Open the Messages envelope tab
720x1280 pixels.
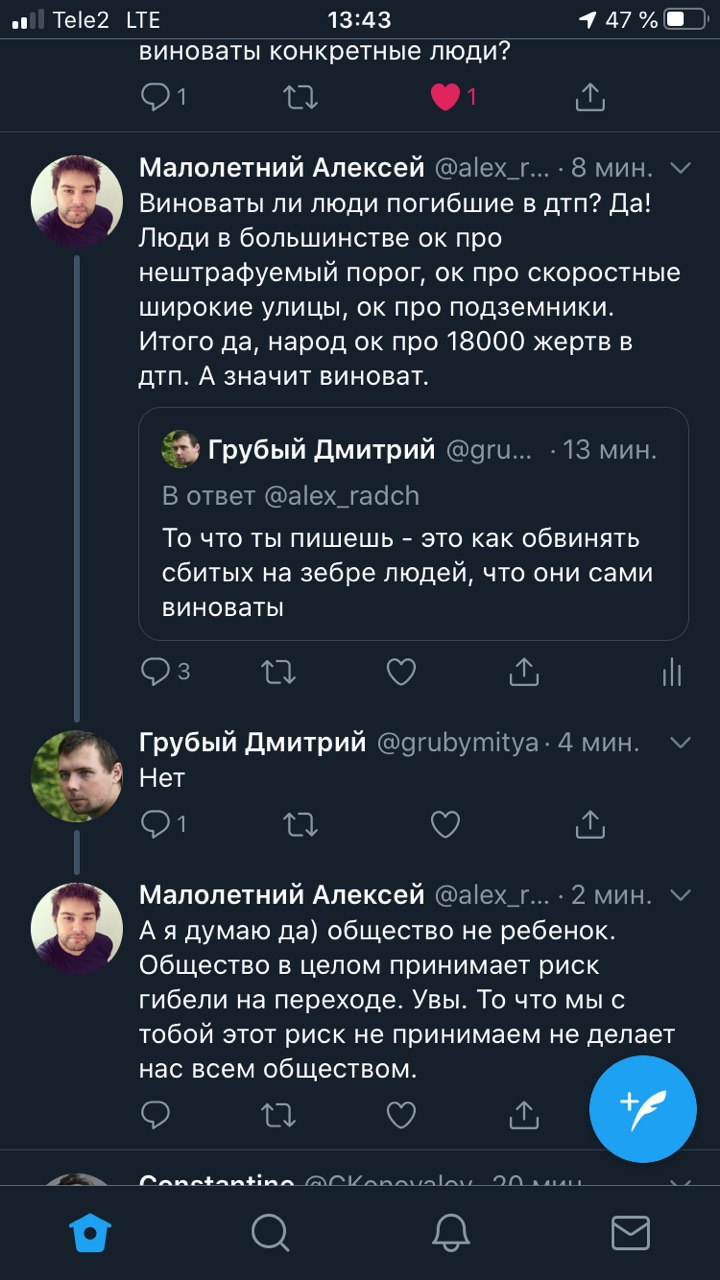pos(630,1232)
